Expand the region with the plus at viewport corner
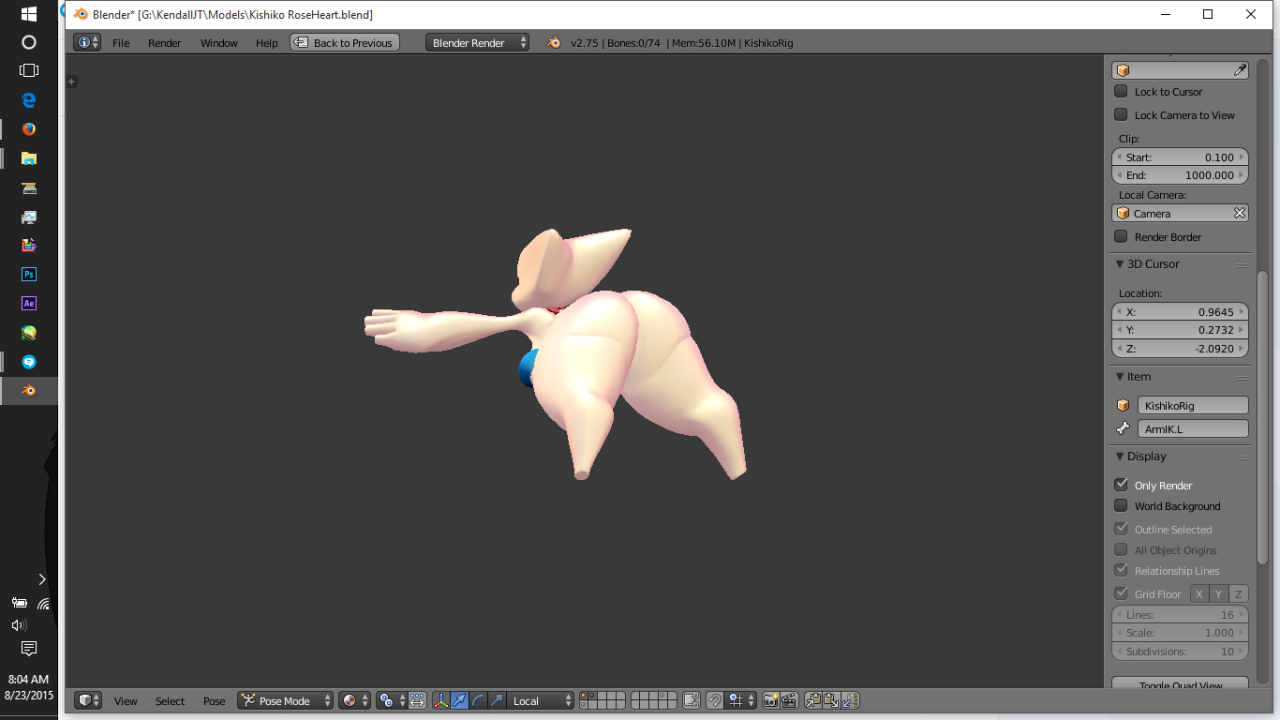 72,81
